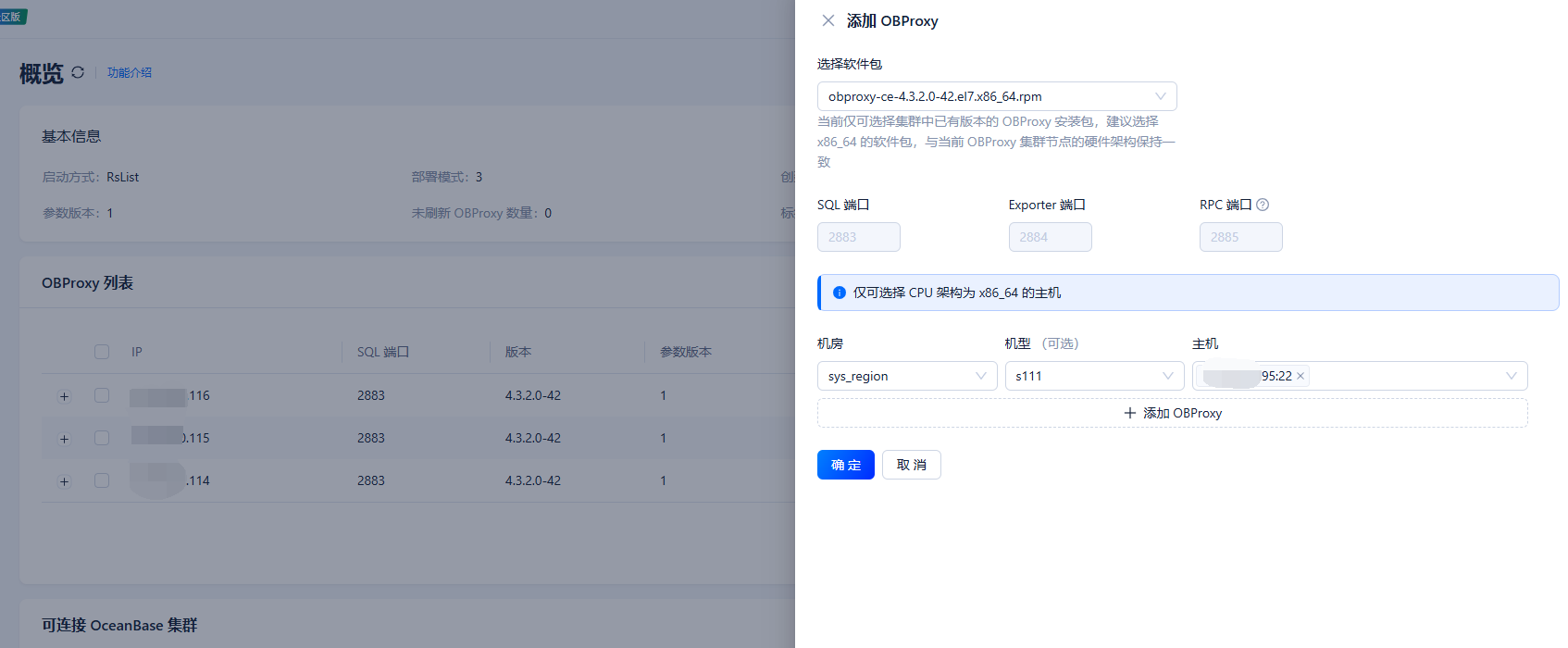Click the info icon in CPU 架构 alert
Viewport: 1568px width, 648px height.
[x=840, y=293]
